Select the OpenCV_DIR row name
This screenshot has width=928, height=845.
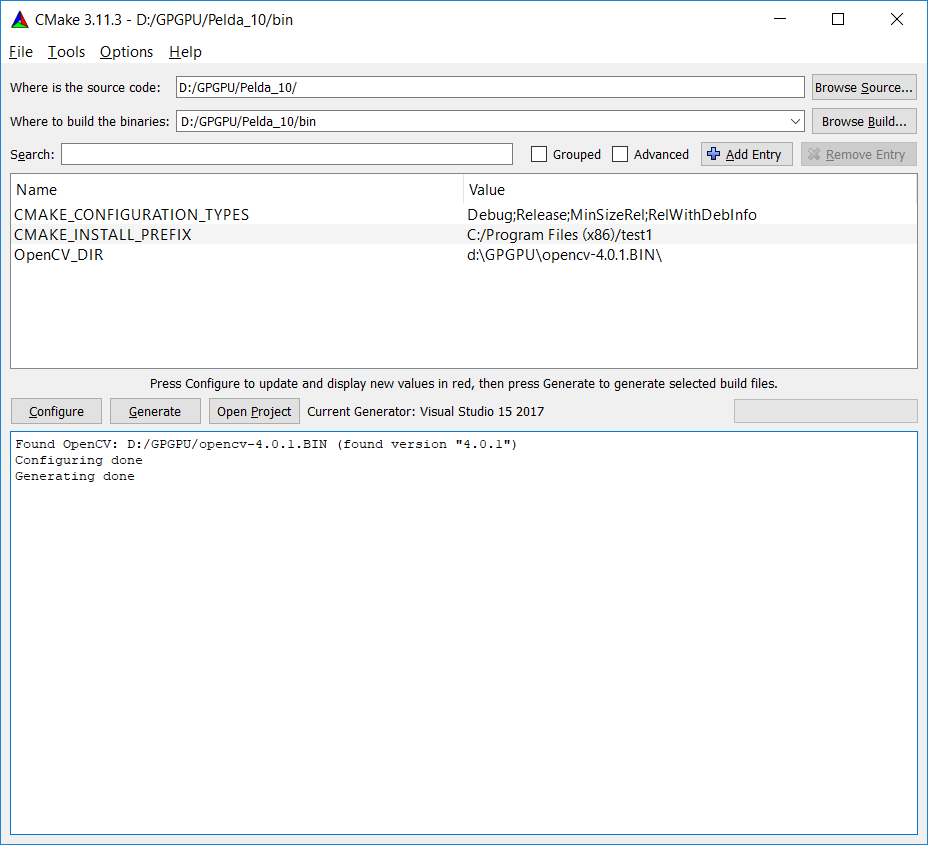tap(59, 255)
